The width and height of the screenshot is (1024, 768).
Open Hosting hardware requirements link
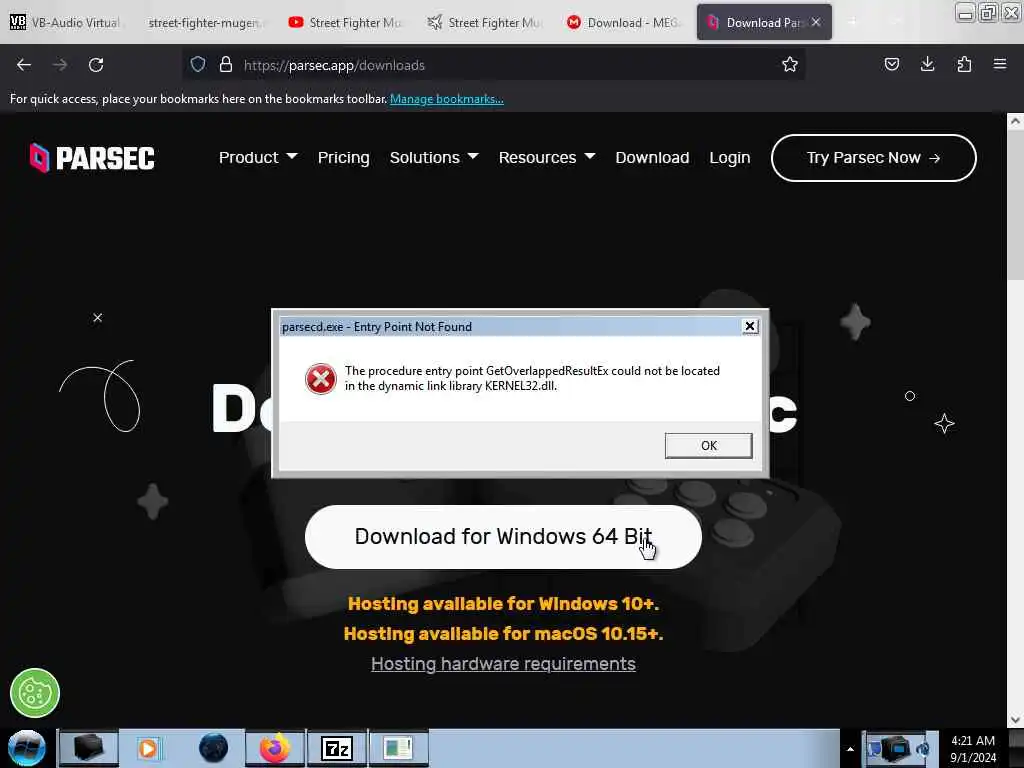point(503,664)
